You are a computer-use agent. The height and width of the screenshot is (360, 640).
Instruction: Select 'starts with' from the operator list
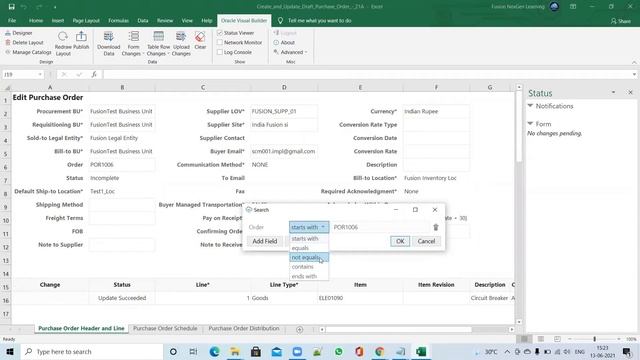tap(309, 239)
